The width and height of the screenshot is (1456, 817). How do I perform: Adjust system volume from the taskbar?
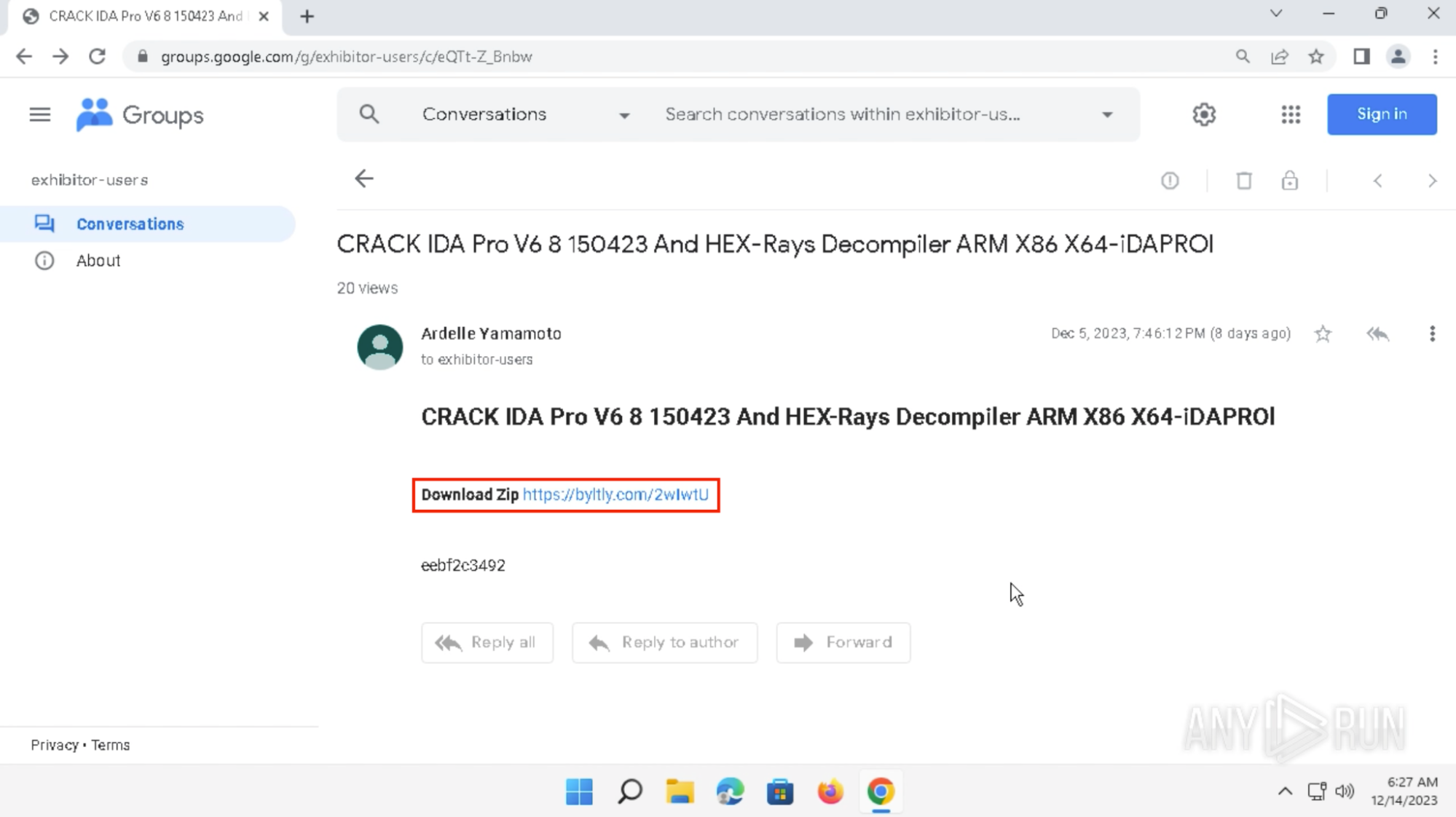(1345, 792)
